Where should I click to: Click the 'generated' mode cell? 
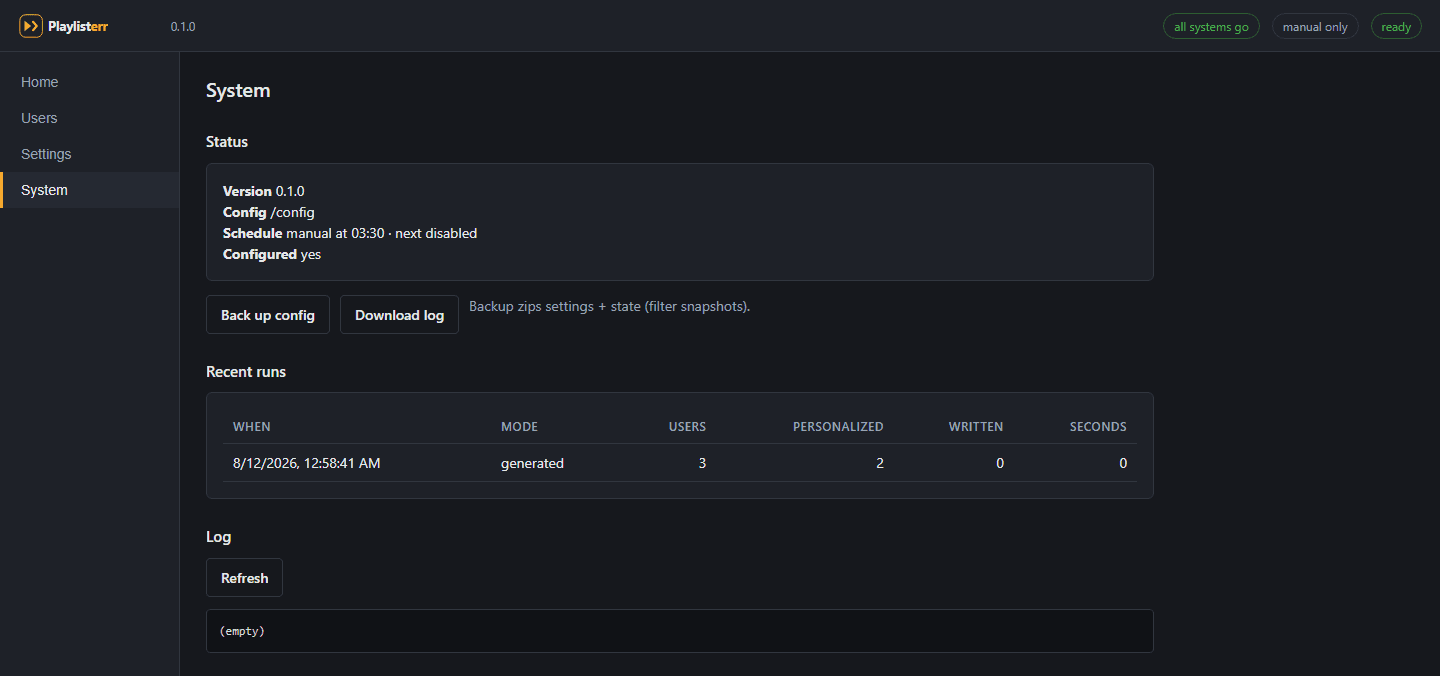(x=532, y=463)
